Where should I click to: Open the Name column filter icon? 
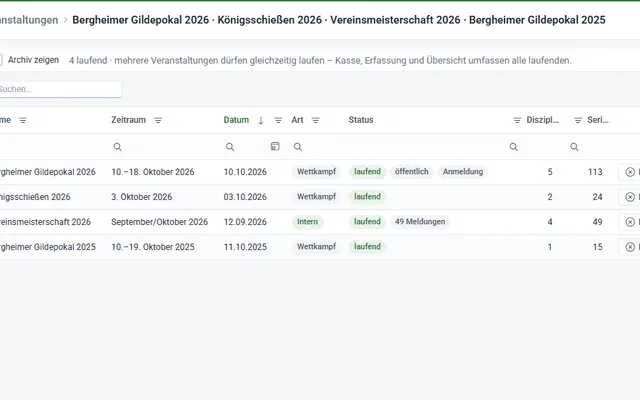click(x=23, y=120)
